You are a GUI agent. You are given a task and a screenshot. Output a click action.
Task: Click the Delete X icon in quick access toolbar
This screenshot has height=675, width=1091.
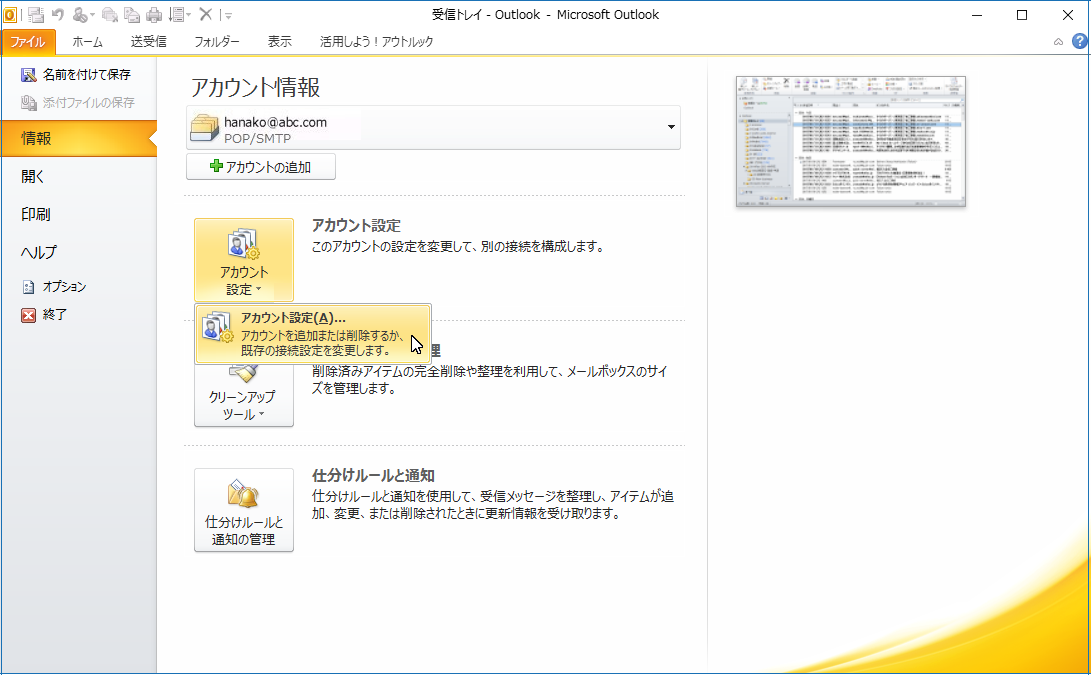(205, 15)
